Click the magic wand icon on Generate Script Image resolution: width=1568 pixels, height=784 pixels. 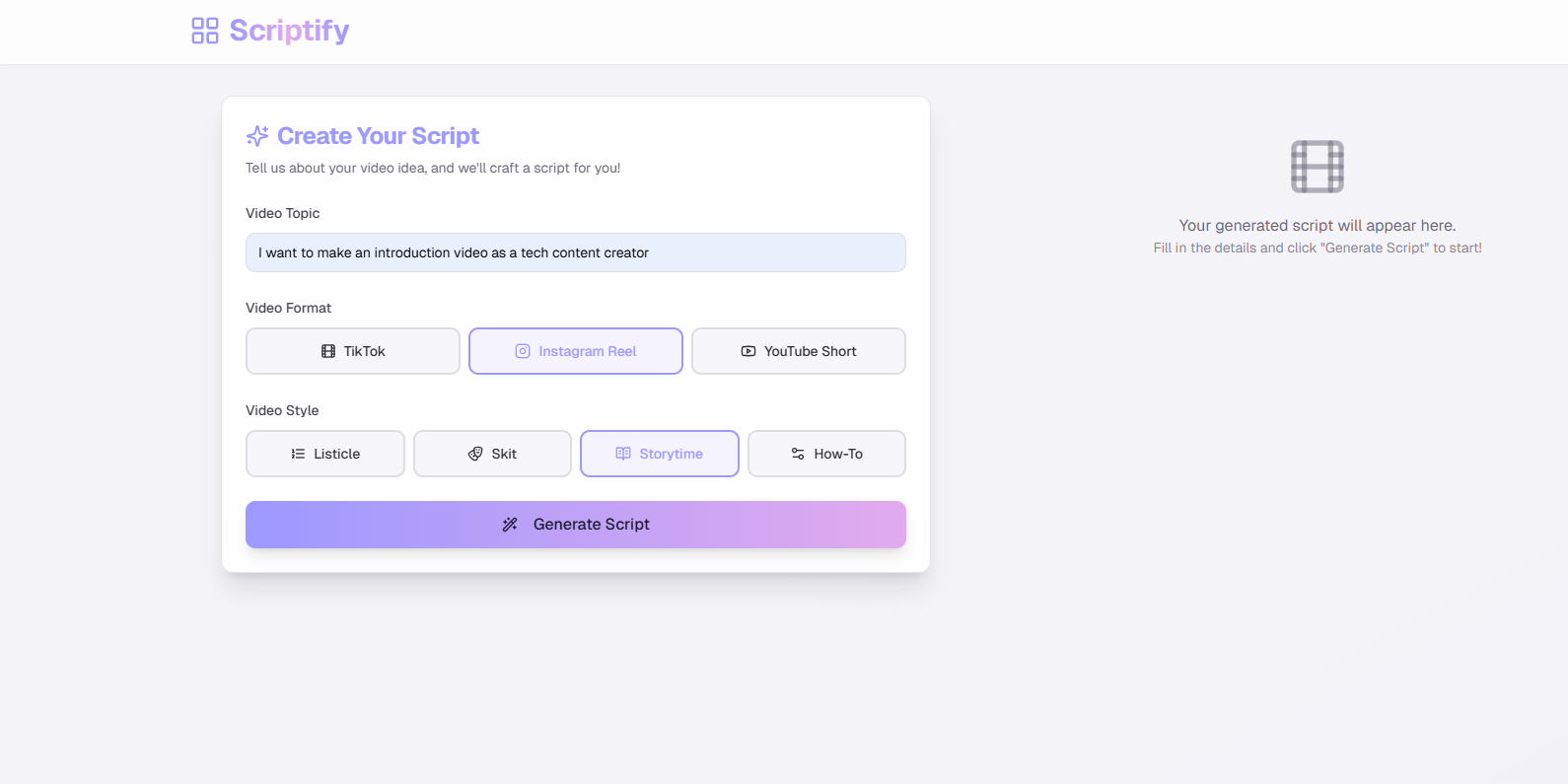pyautogui.click(x=510, y=524)
